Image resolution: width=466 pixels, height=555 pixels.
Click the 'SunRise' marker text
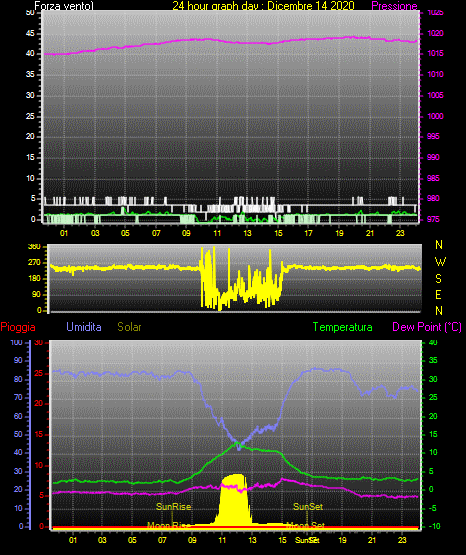173,507
